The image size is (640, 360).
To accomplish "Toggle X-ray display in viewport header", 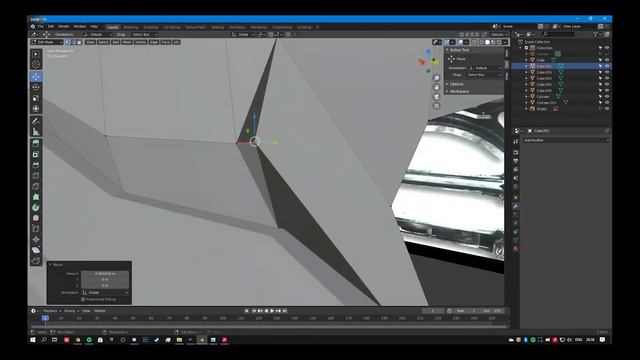I will [474, 42].
